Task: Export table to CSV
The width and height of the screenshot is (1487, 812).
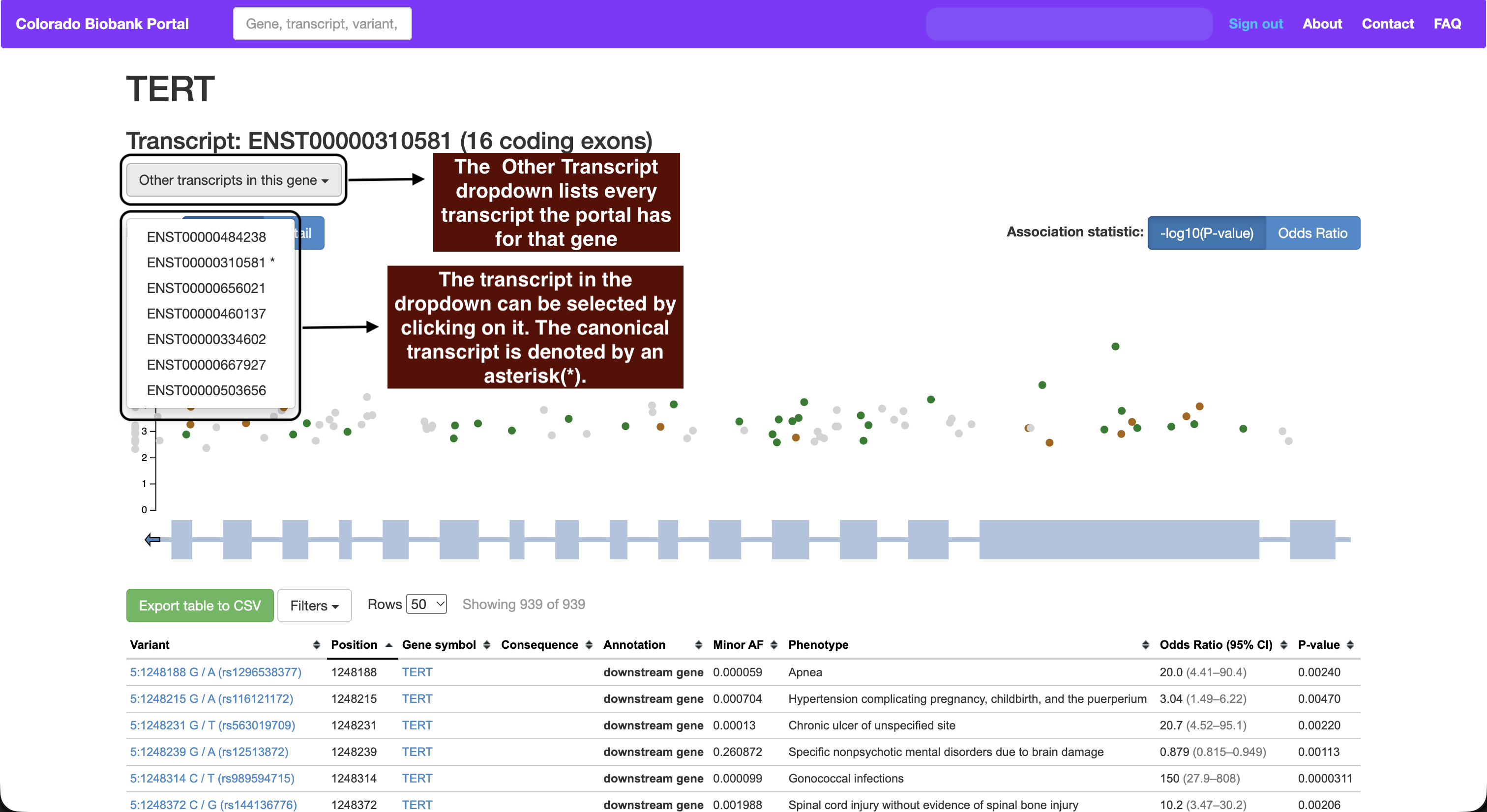Action: [x=200, y=606]
